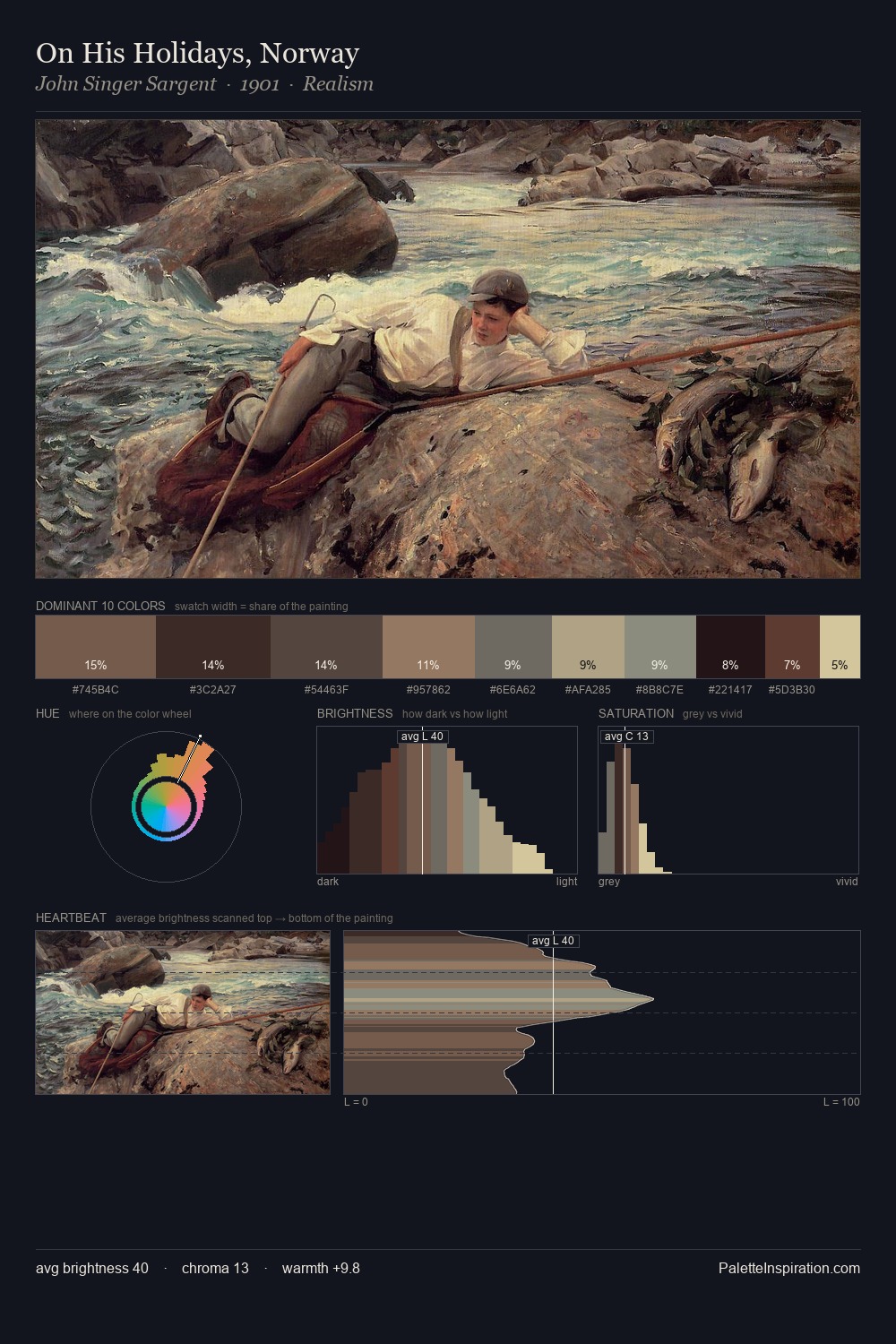Click the 'avg L 40' label in the brightness chart
This screenshot has height=1344, width=896.
422,737
